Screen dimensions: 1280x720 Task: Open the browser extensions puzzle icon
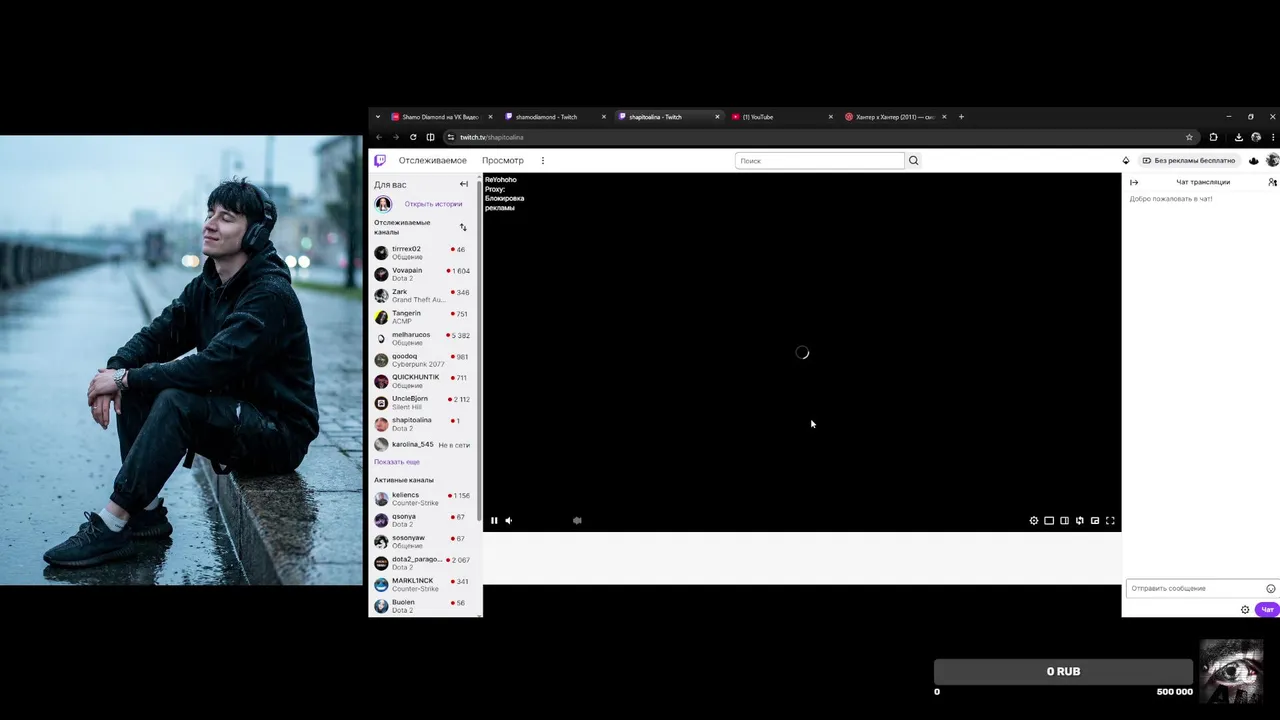click(1213, 137)
